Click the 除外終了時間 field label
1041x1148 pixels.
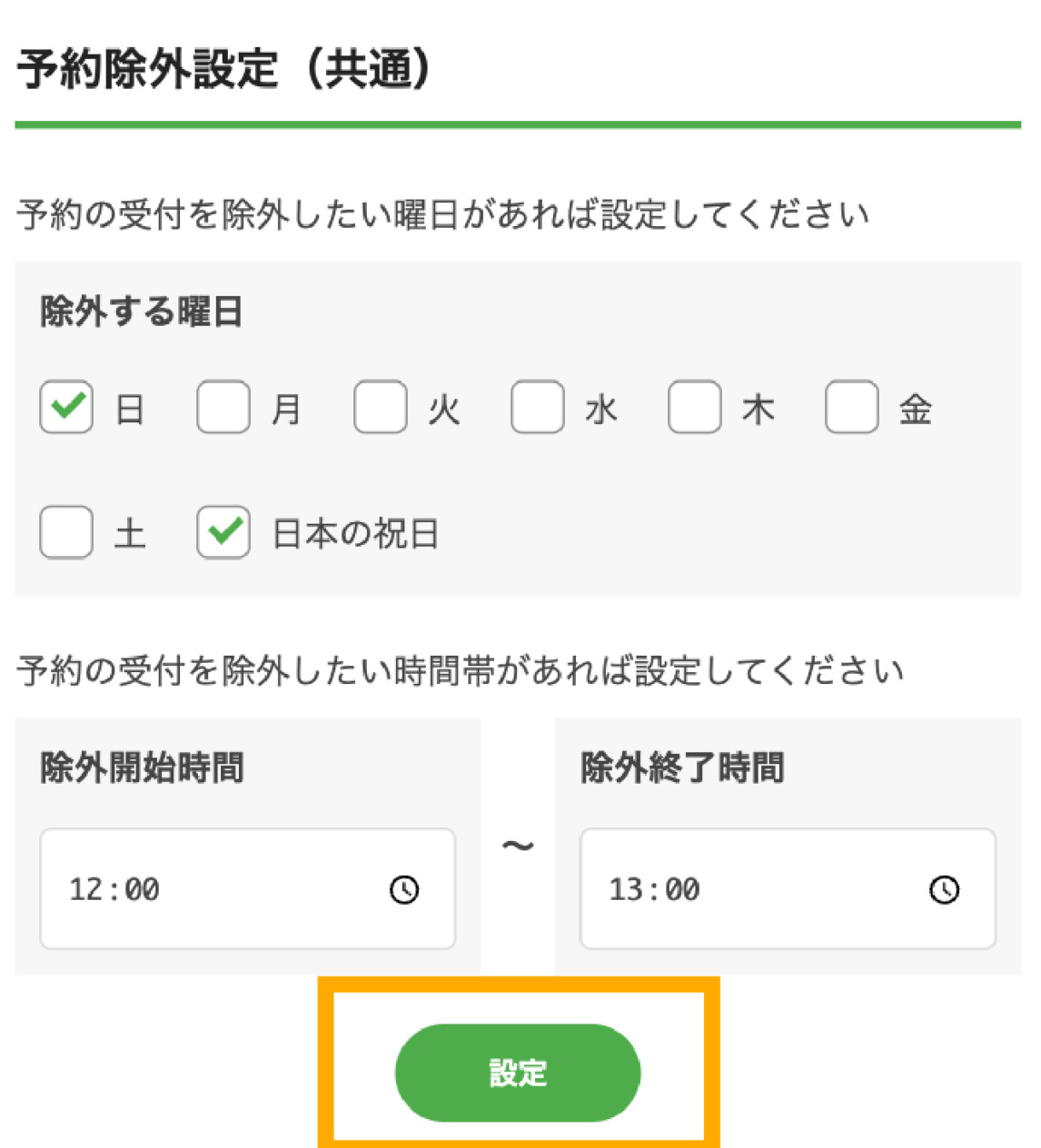tap(682, 767)
